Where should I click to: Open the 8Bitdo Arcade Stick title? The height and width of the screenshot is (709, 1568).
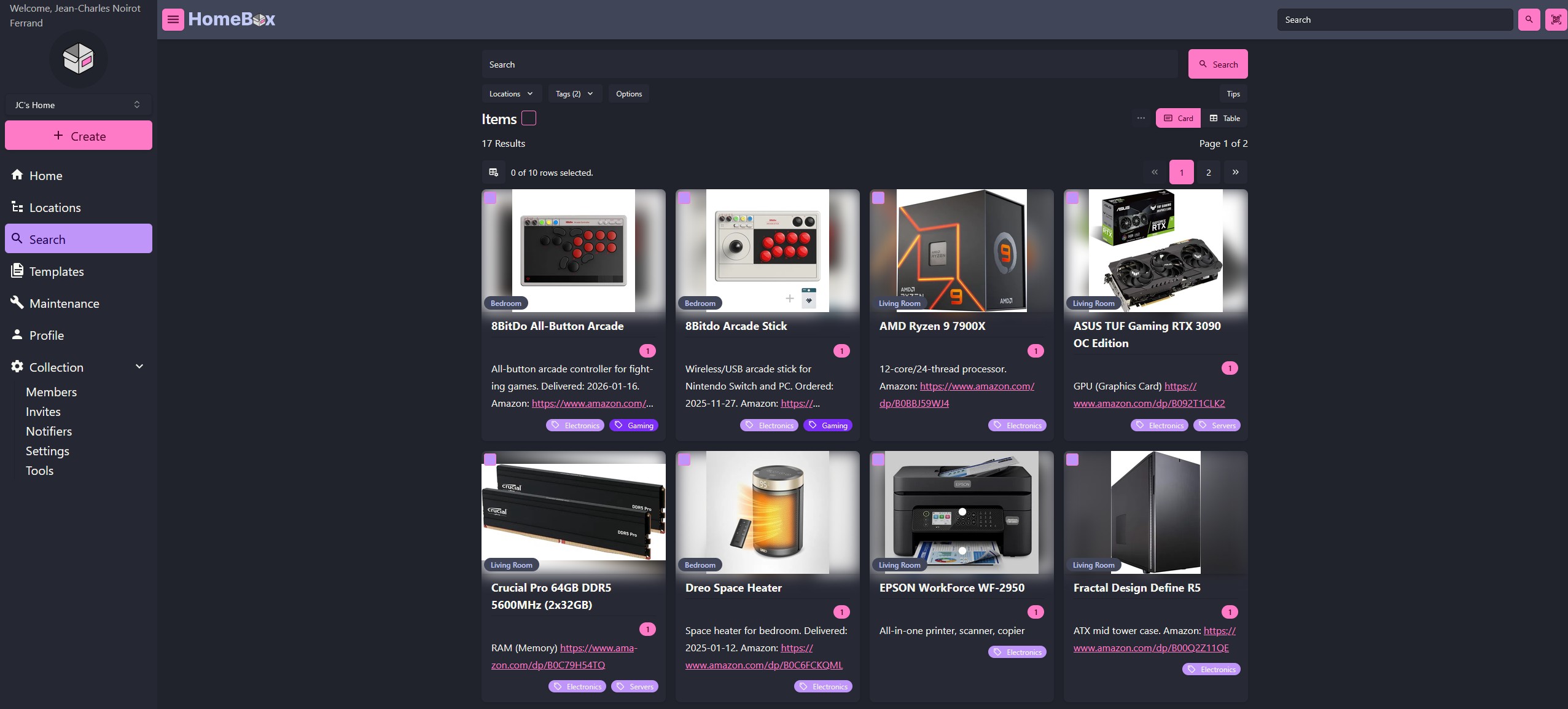tap(736, 326)
